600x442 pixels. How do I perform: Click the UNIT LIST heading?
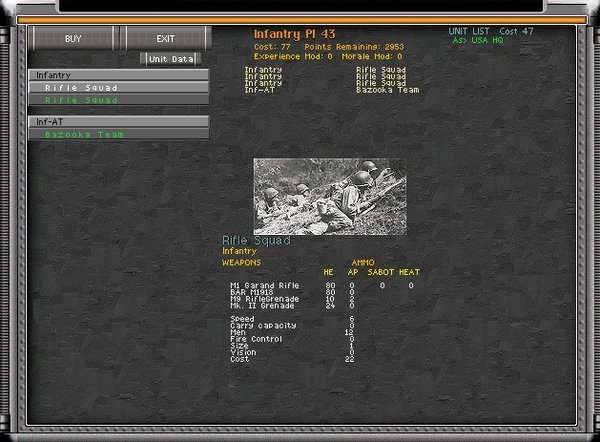coord(471,31)
